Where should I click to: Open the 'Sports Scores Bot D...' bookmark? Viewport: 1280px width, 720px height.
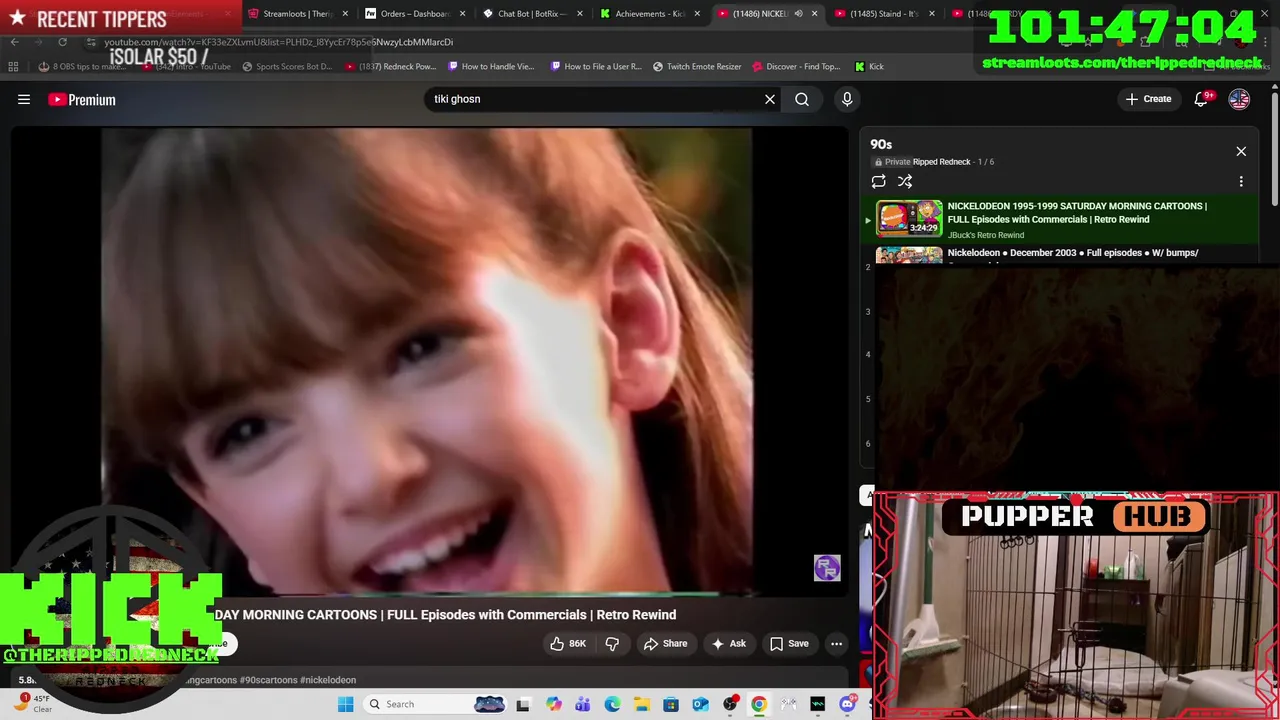[286, 67]
